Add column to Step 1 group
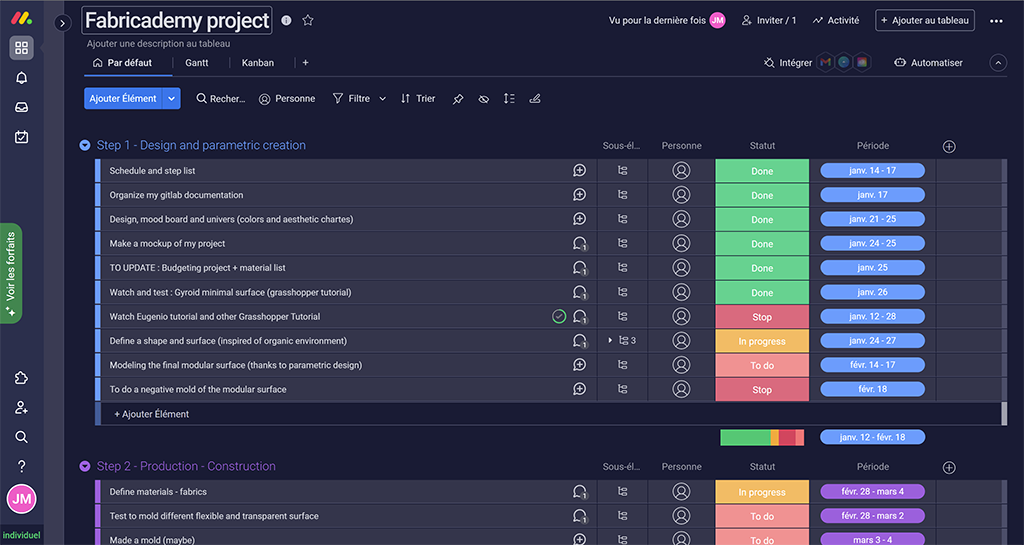This screenshot has height=545, width=1024. pyautogui.click(x=949, y=146)
